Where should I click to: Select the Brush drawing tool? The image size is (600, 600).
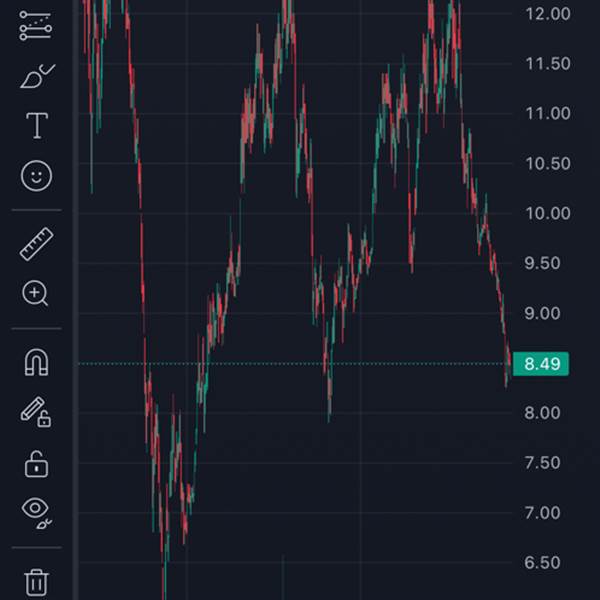point(37,76)
